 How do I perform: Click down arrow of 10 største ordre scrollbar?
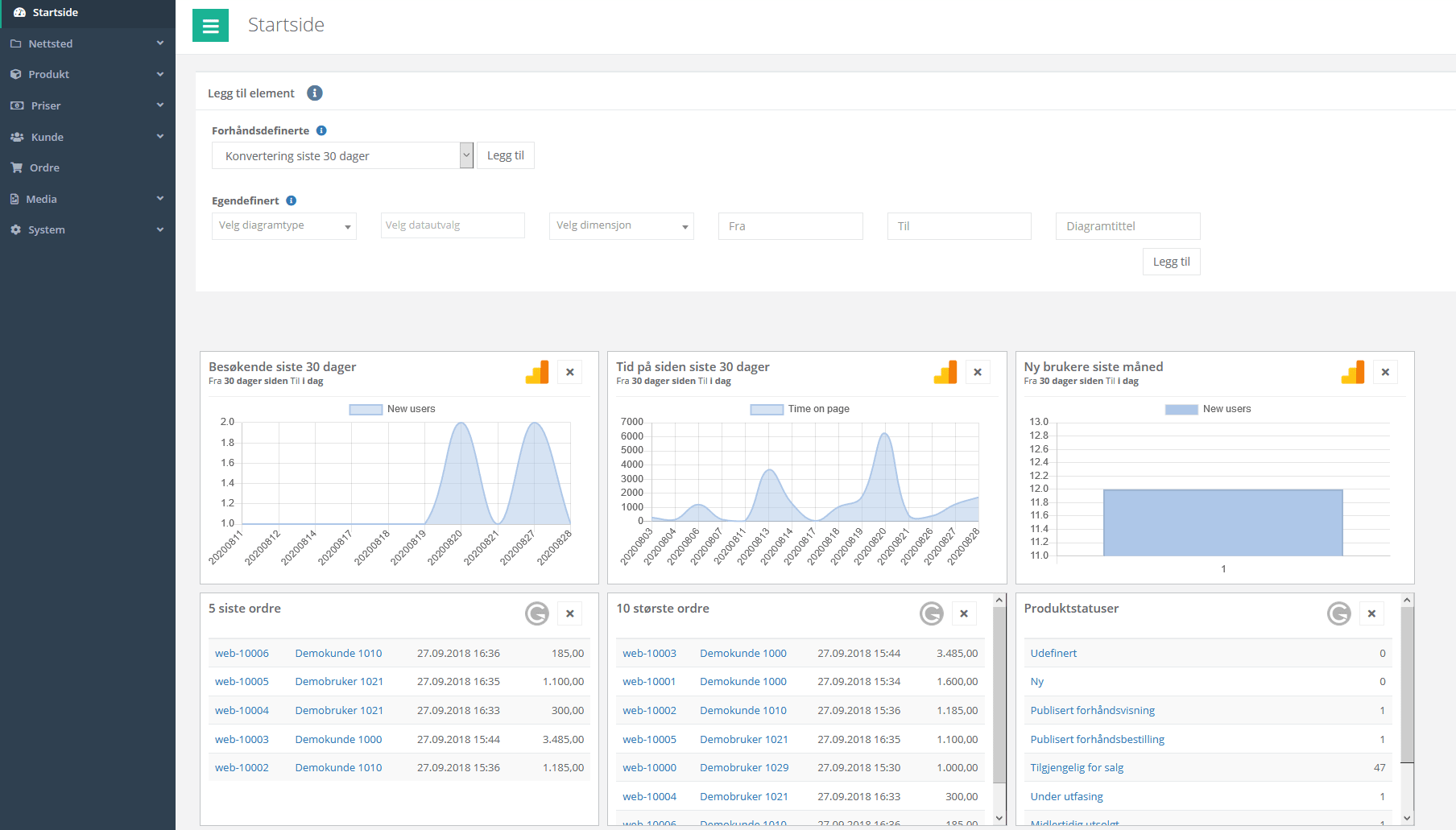(x=999, y=818)
